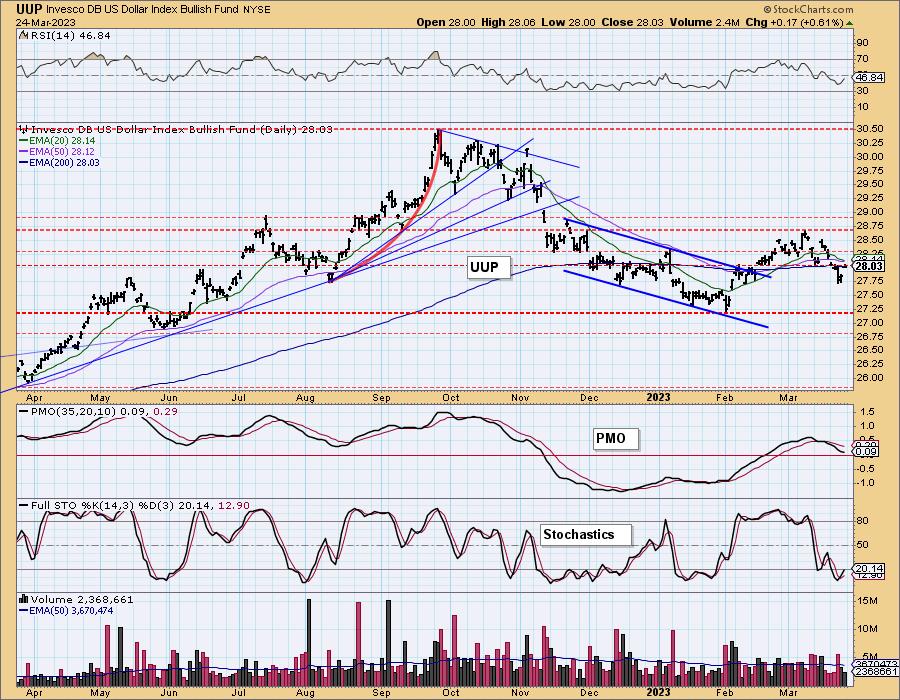Click the 20.14 value tag on Stochastics axis
The height and width of the screenshot is (700, 900).
click(x=868, y=569)
